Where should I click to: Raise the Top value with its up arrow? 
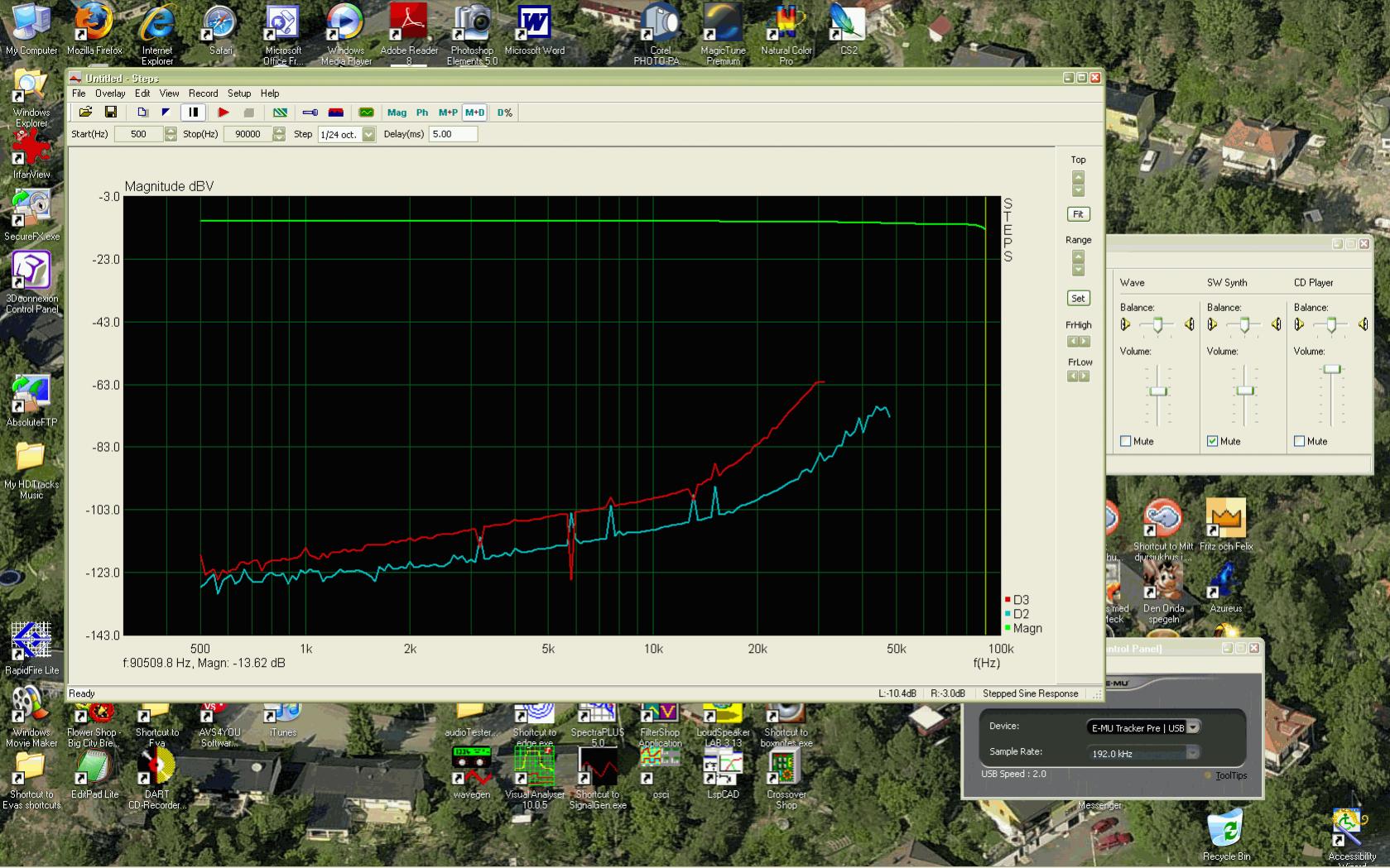tap(1078, 176)
